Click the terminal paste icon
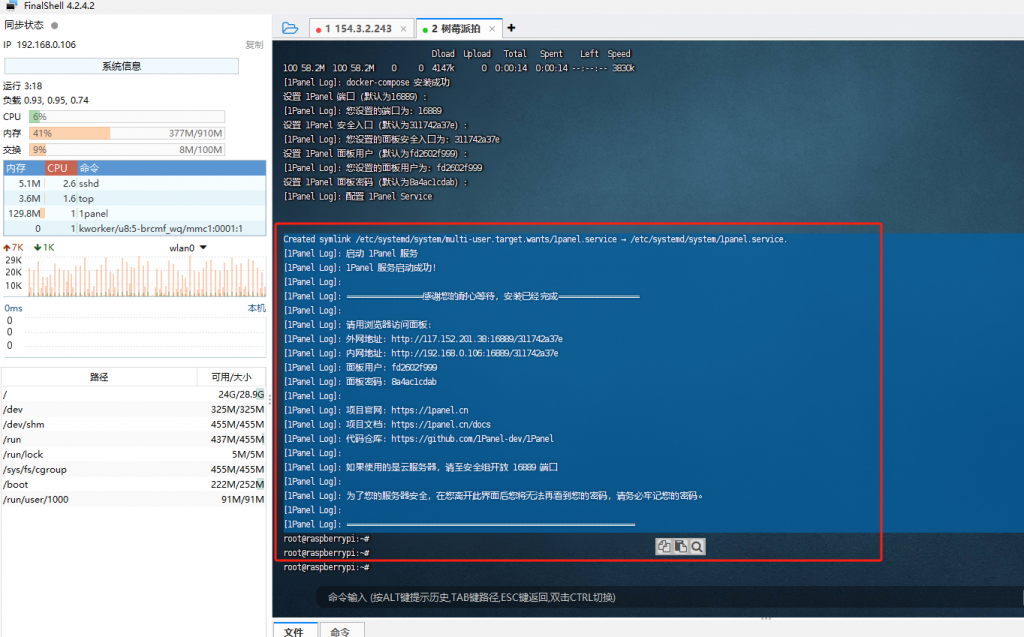Screen dimensions: 1024x637 680,546
